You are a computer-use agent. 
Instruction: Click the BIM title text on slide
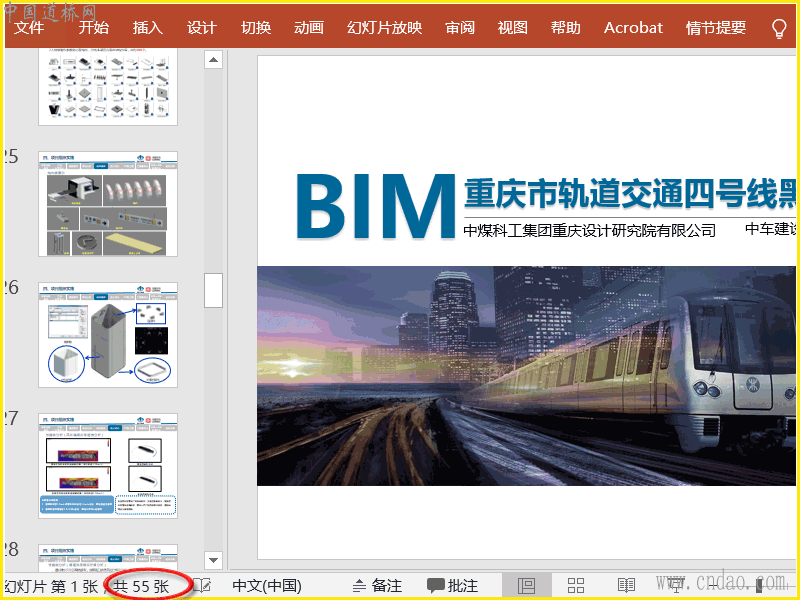[x=376, y=207]
